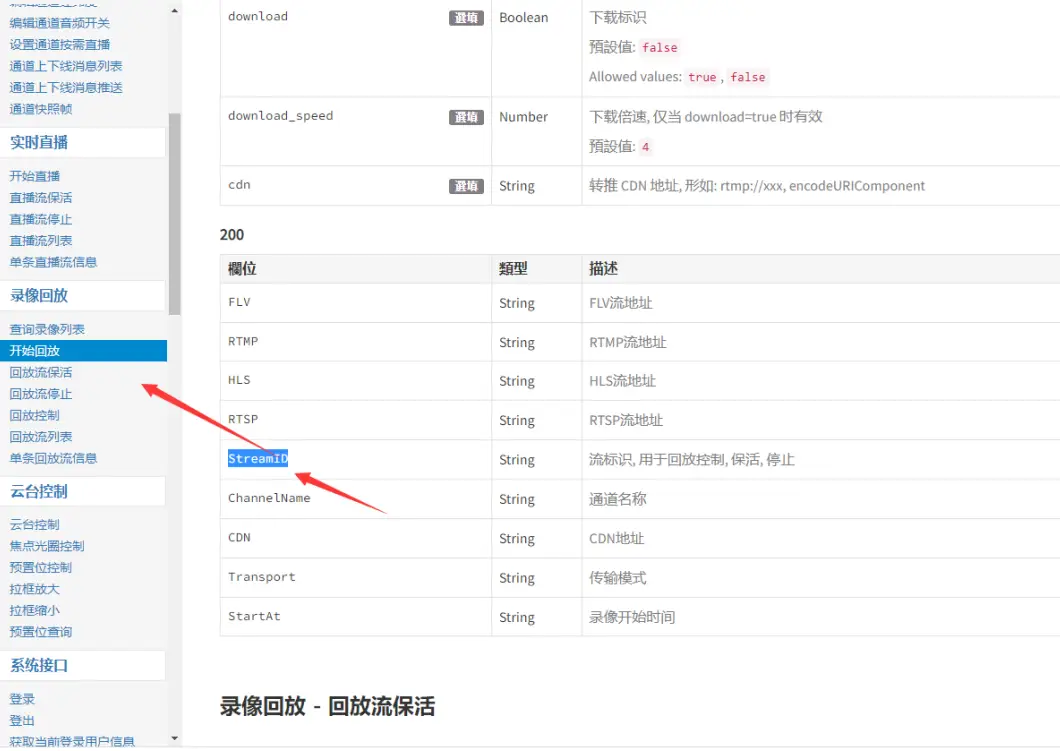The width and height of the screenshot is (1060, 751).
Task: Open the 单条回放流信息 entry
Action: [53, 458]
